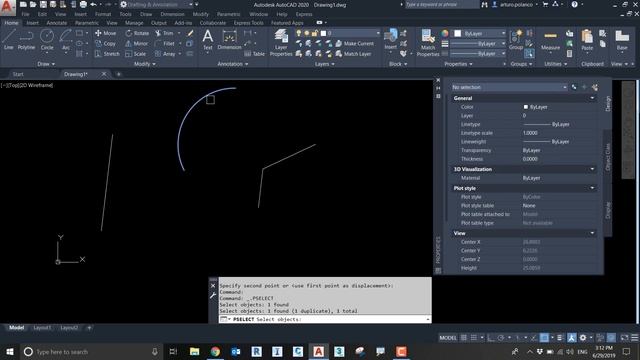The height and width of the screenshot is (360, 640).
Task: Open the Parametric ribbon tab
Action: click(87, 23)
